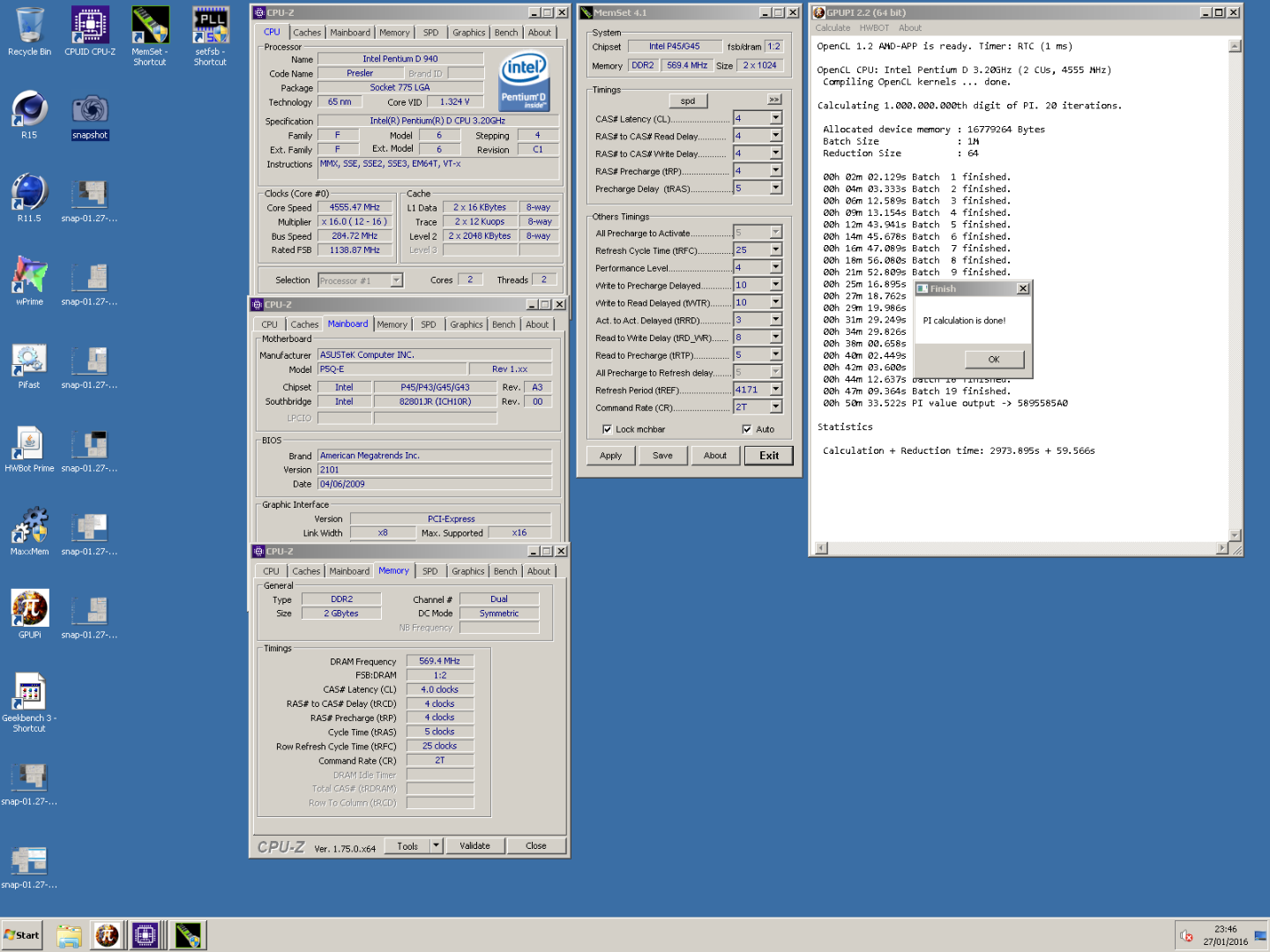
Task: Open the HWBOT menu in GPUPI
Action: [874, 28]
